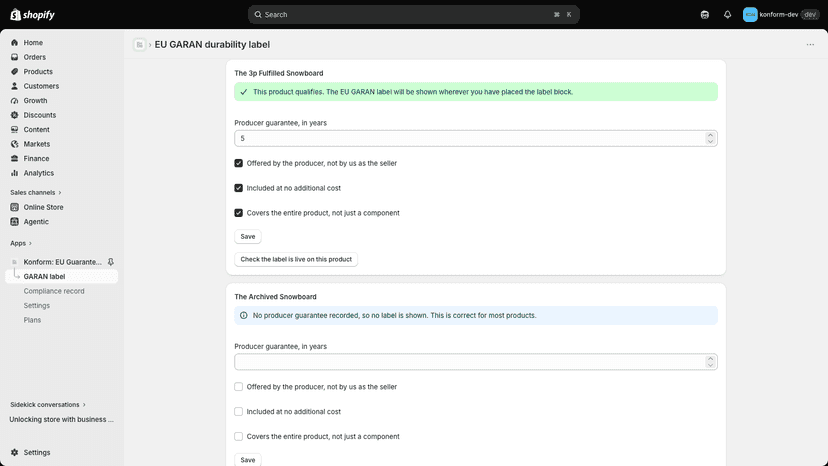Click the Markets globe icon
The image size is (828, 466).
coord(14,144)
